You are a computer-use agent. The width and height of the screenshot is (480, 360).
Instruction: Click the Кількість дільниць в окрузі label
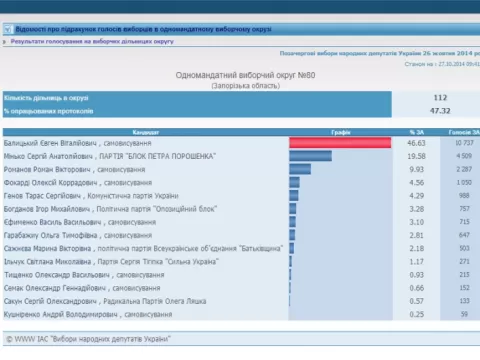coord(46,98)
